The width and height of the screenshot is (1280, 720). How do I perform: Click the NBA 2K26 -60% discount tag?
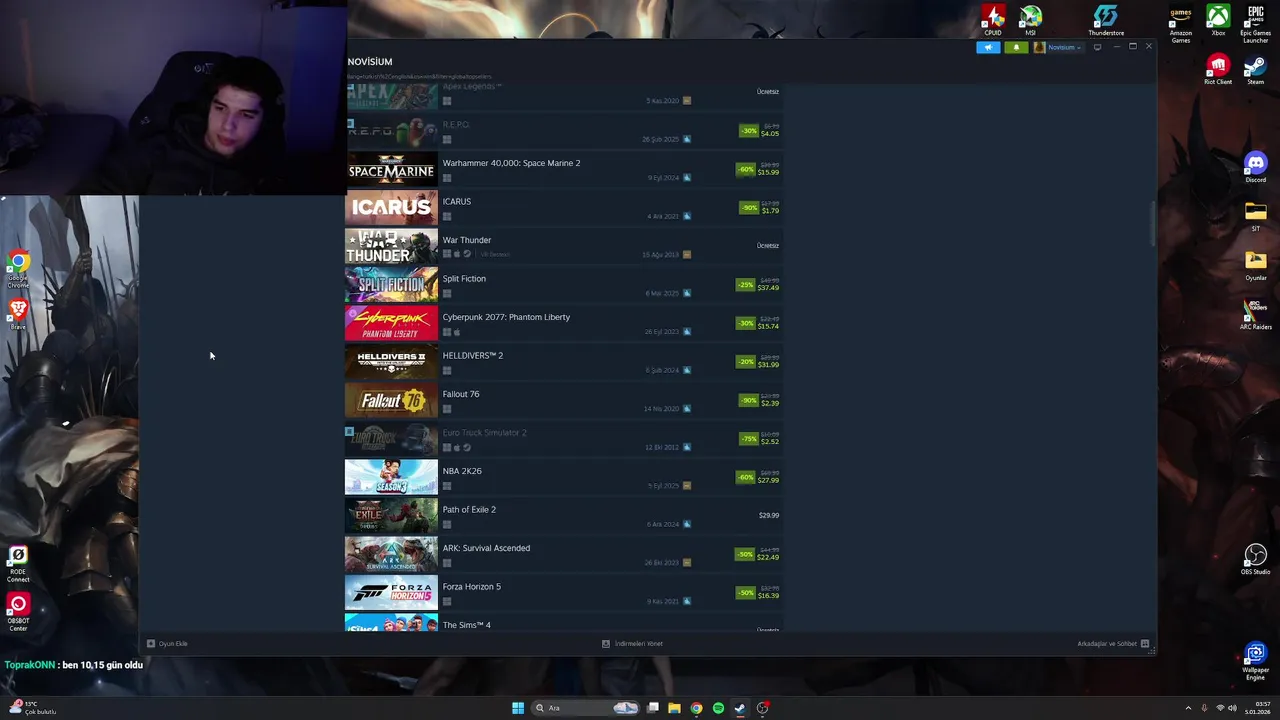point(745,477)
